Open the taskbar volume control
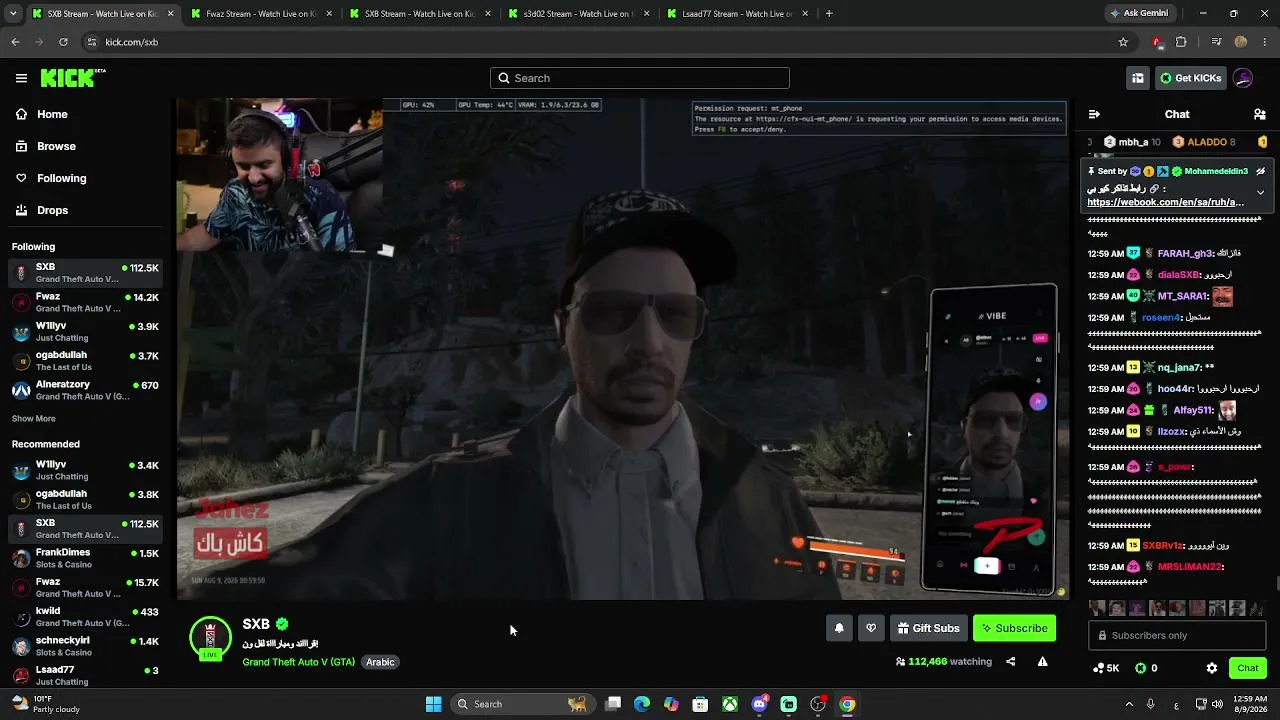The image size is (1280, 720). tap(1219, 704)
